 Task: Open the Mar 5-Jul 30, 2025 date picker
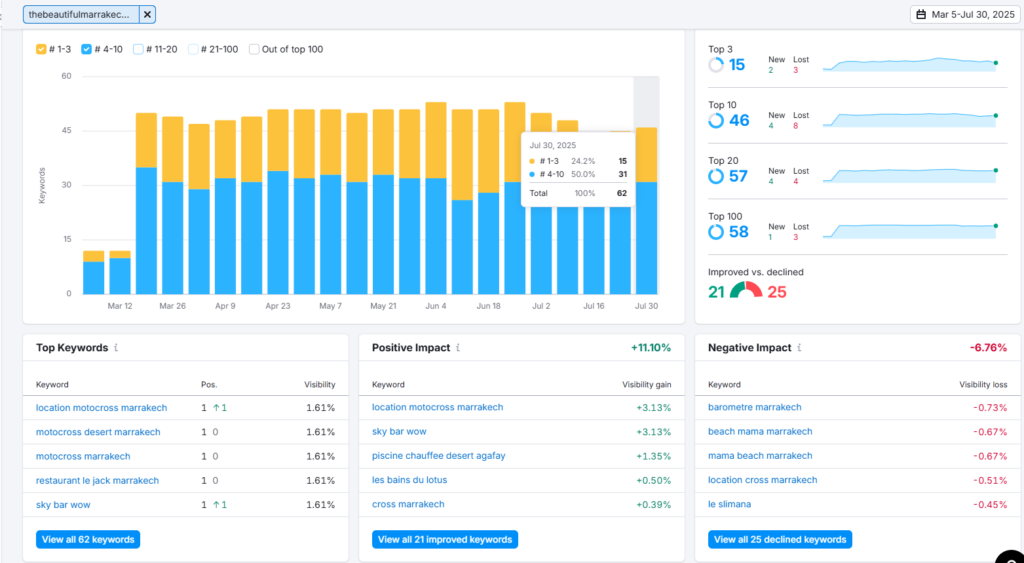click(x=966, y=14)
